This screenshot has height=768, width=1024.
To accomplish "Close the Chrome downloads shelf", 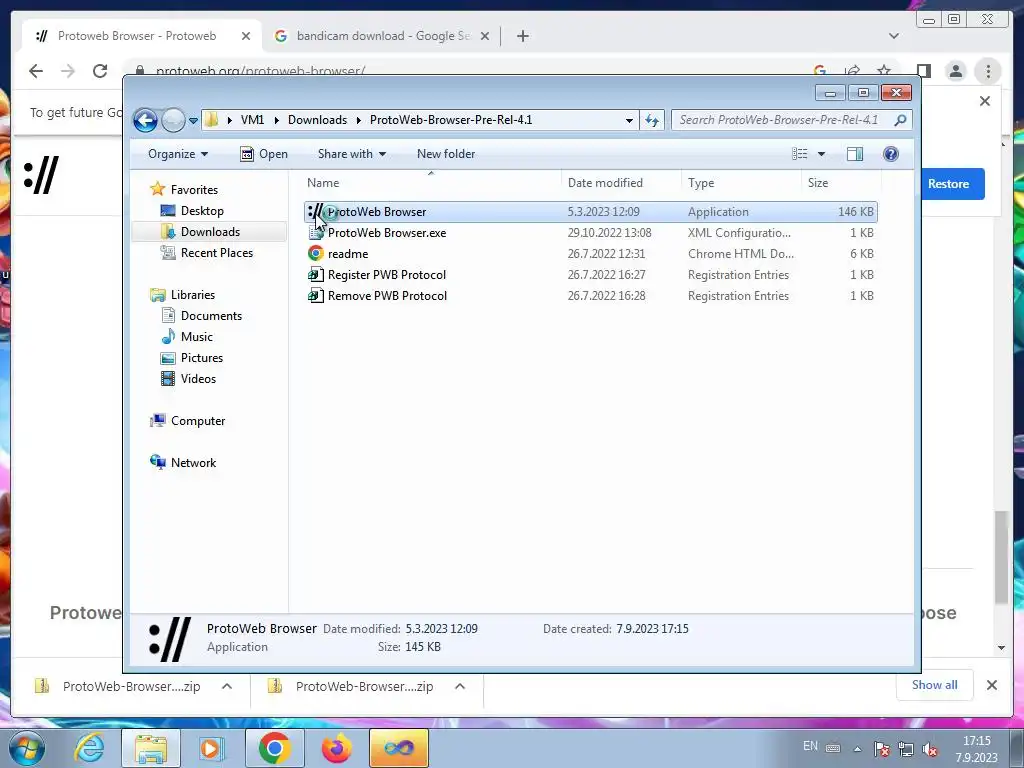I will tap(991, 685).
